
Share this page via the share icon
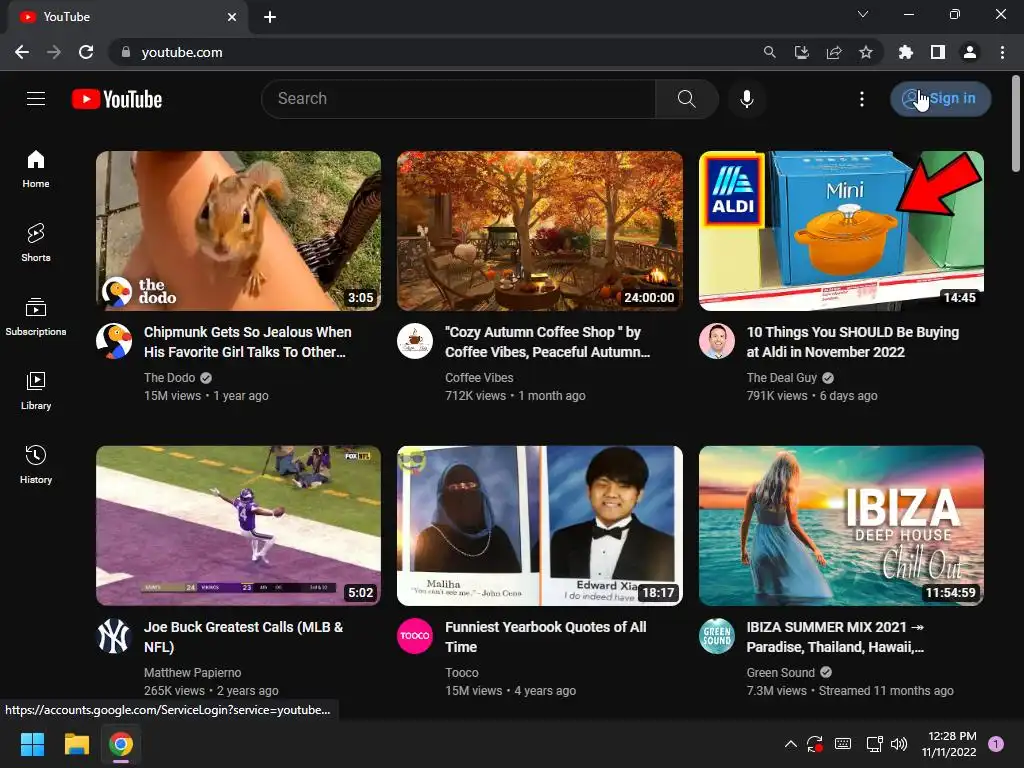point(834,52)
